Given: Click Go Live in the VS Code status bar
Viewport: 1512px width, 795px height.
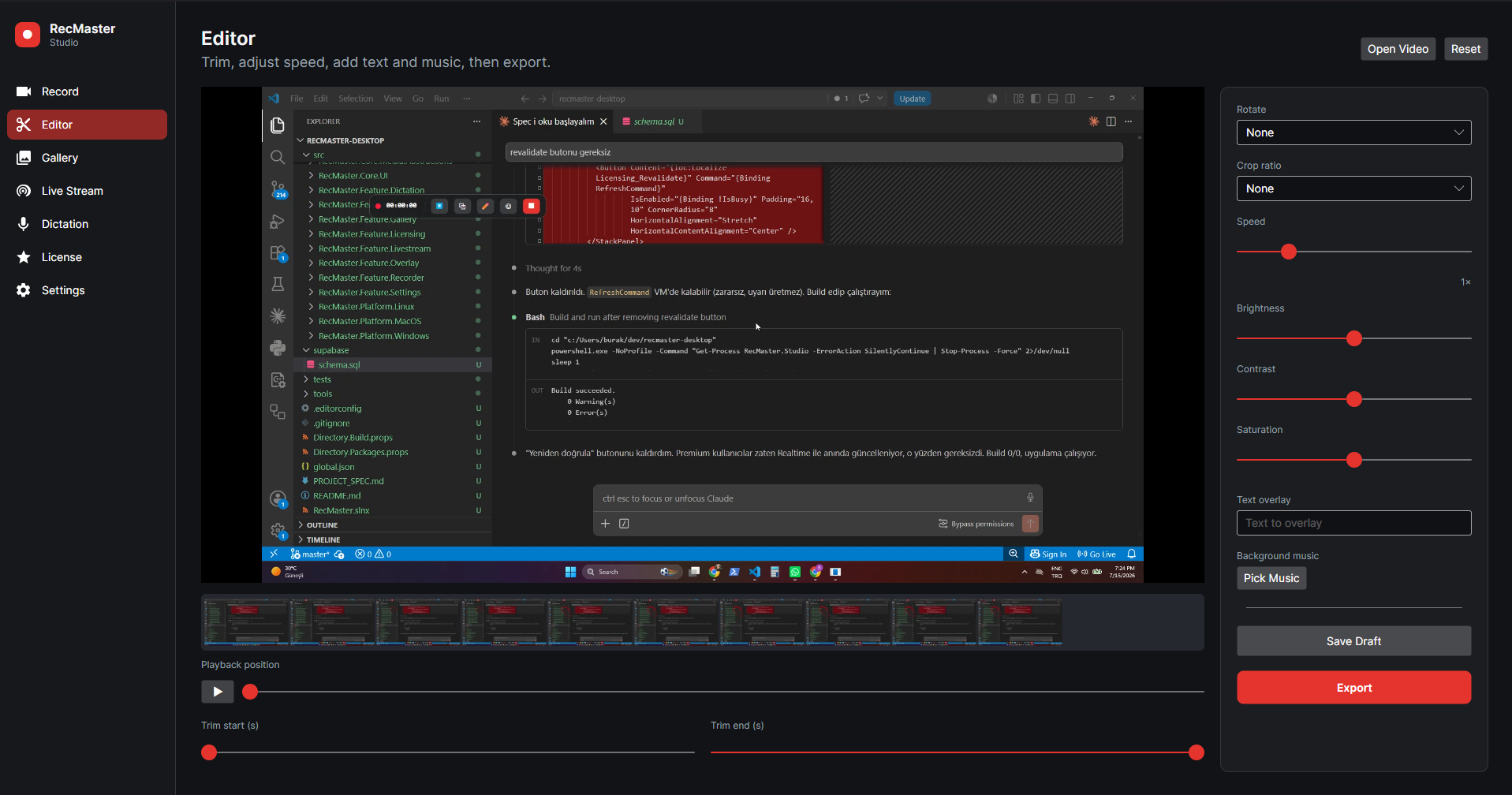Looking at the screenshot, I should pyautogui.click(x=1096, y=554).
